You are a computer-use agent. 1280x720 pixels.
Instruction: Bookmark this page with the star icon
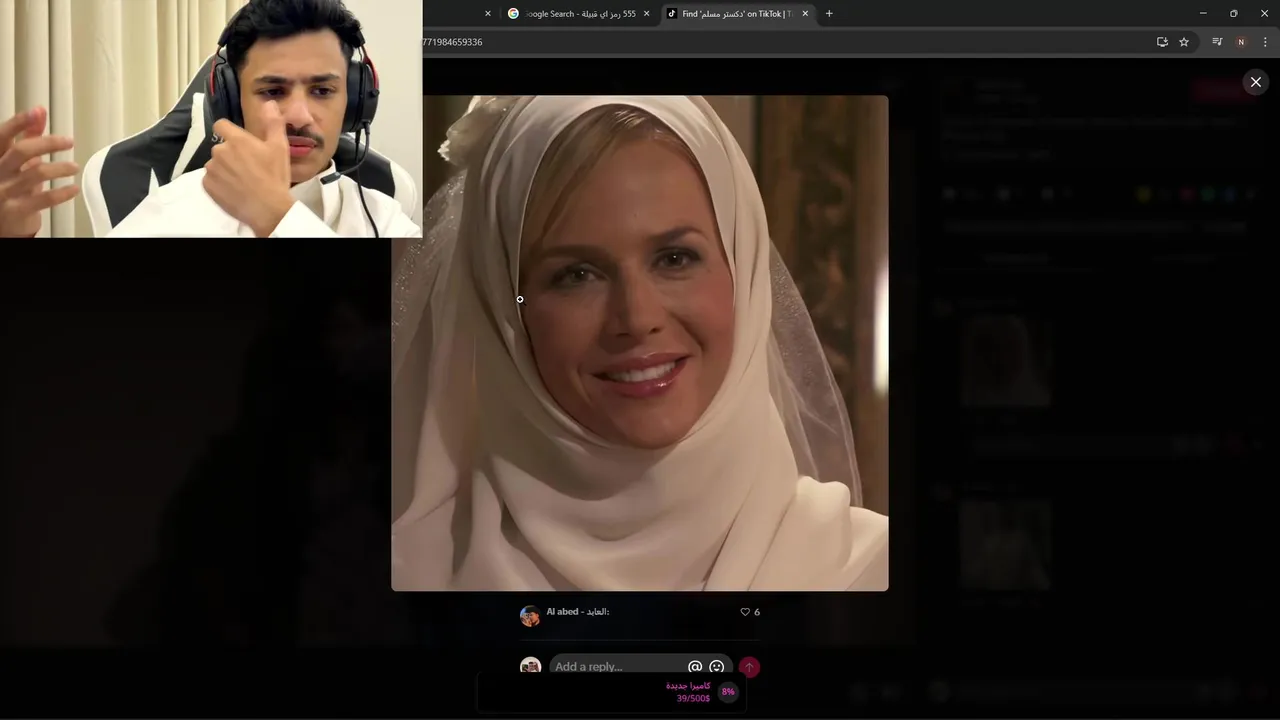[x=1184, y=42]
